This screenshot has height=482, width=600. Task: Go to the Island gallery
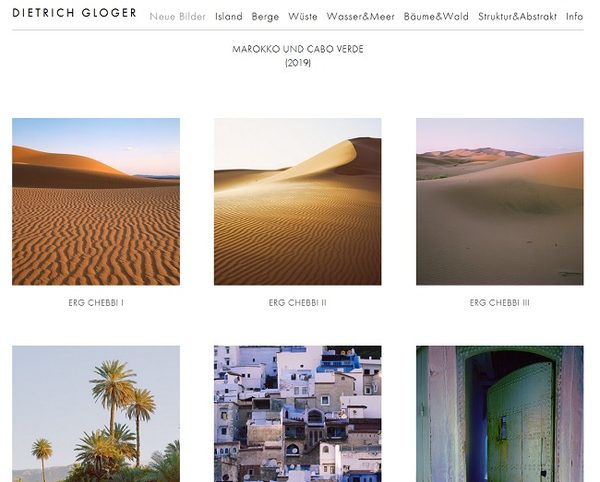tap(229, 16)
